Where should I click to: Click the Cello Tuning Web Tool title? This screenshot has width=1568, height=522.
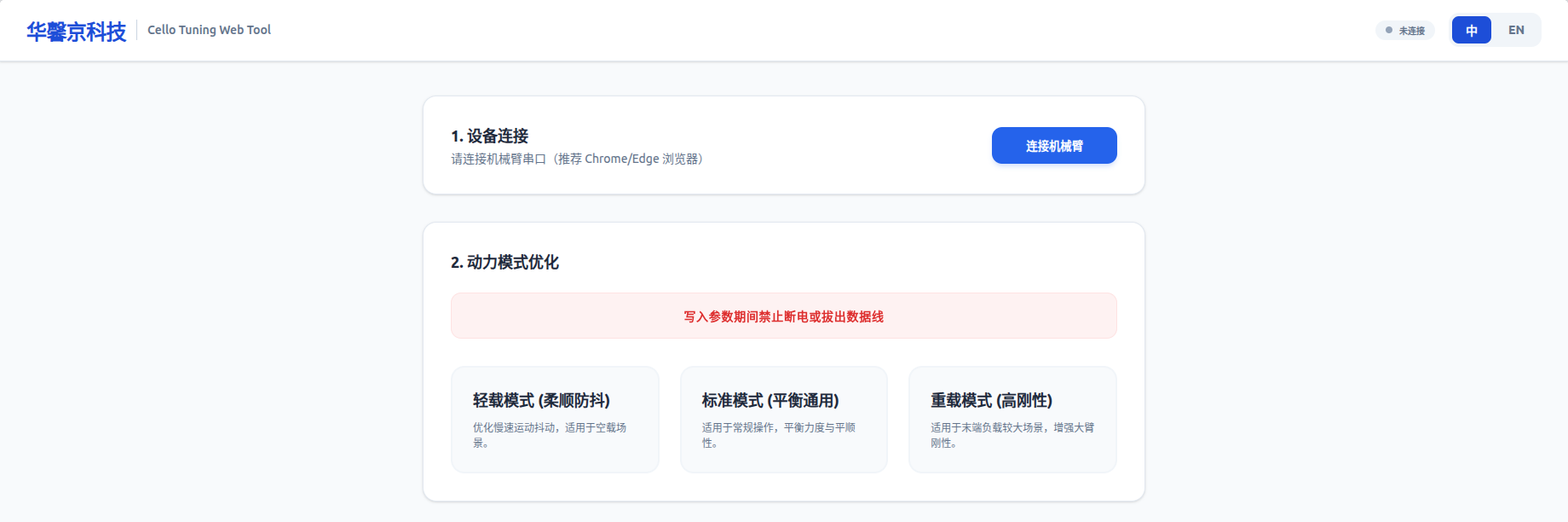coord(209,30)
